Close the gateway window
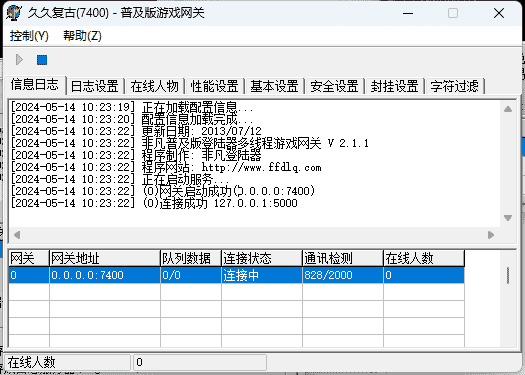 pos(499,13)
